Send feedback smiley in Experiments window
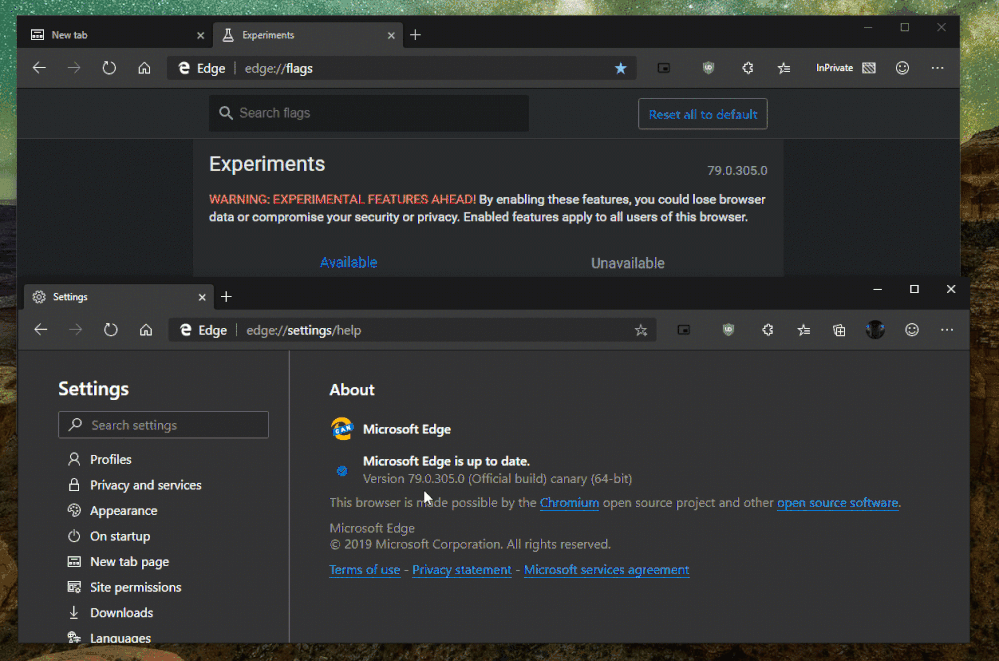 click(902, 68)
